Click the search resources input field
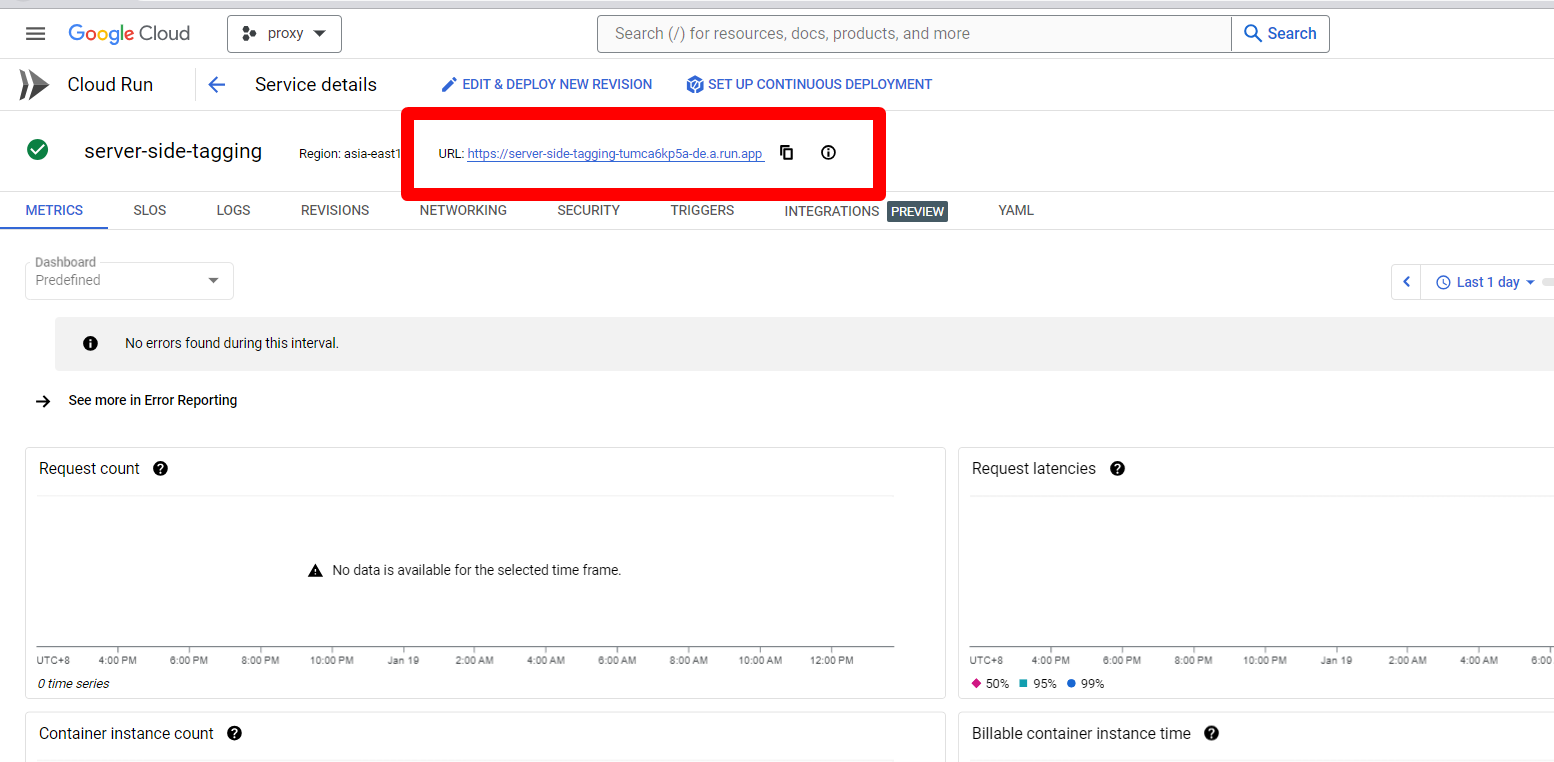 [914, 33]
